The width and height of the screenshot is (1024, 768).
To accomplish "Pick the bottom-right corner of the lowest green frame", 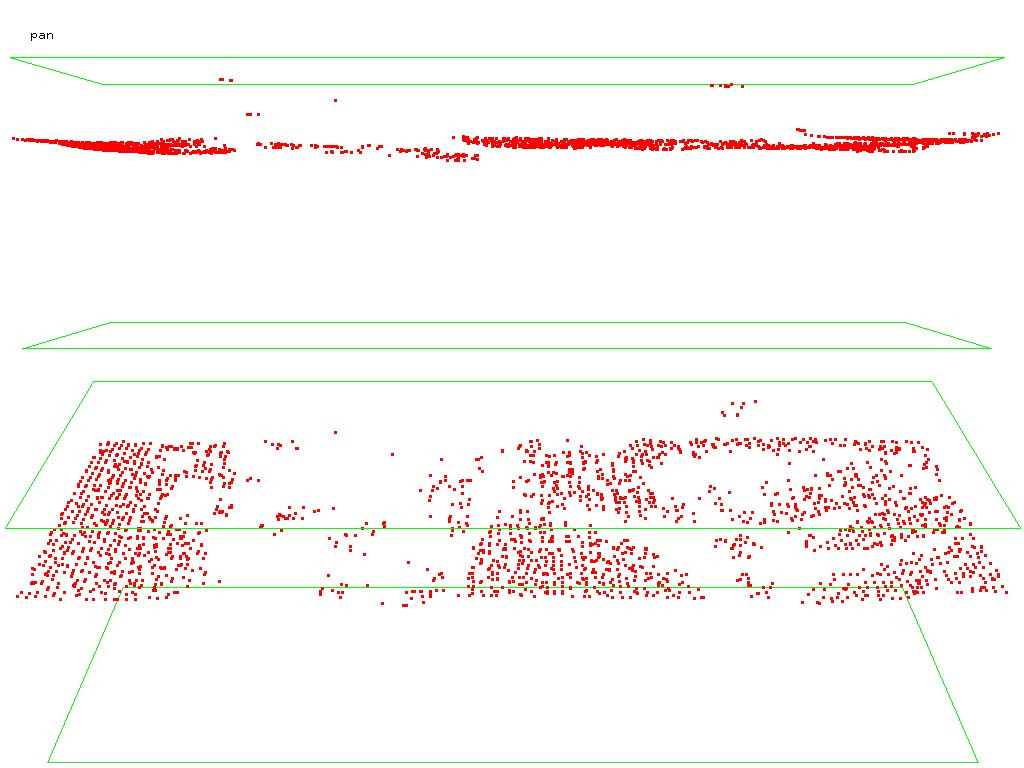I will coord(977,762).
